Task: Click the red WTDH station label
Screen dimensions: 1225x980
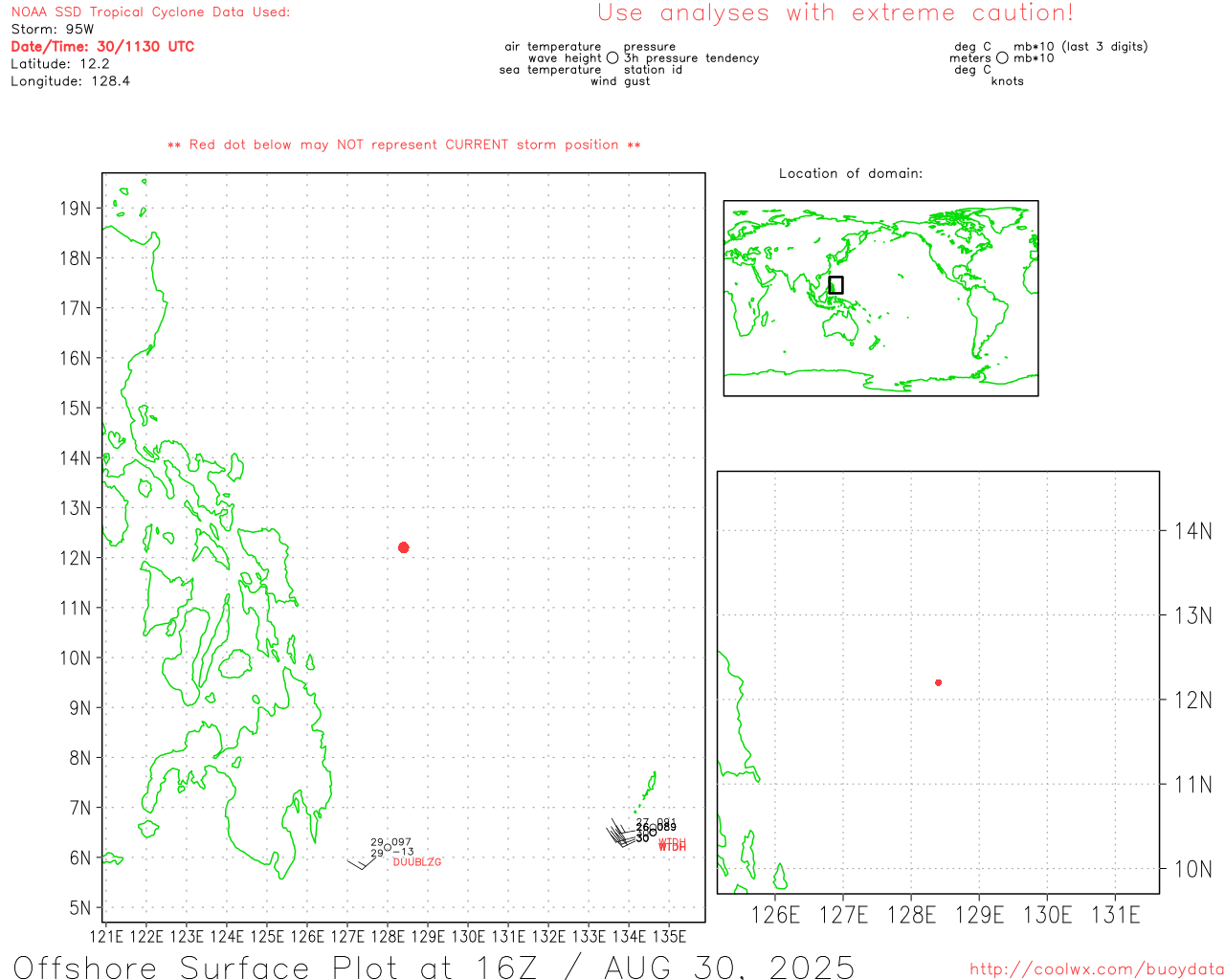Action: click(x=672, y=845)
